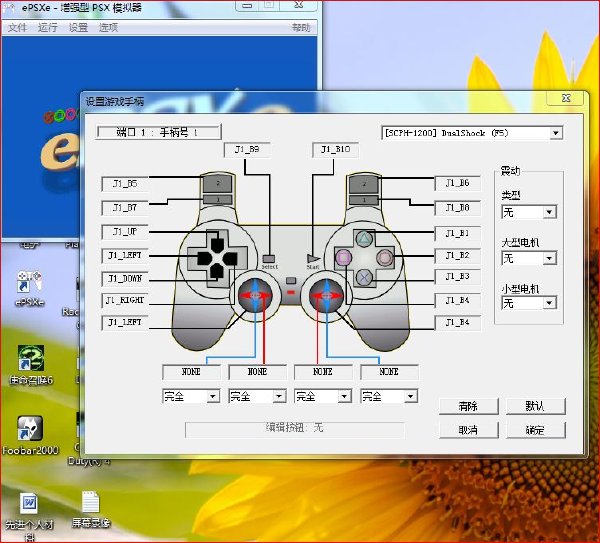Select the 使命召唤6 desktop shortcut
This screenshot has width=600, height=543.
click(x=31, y=365)
